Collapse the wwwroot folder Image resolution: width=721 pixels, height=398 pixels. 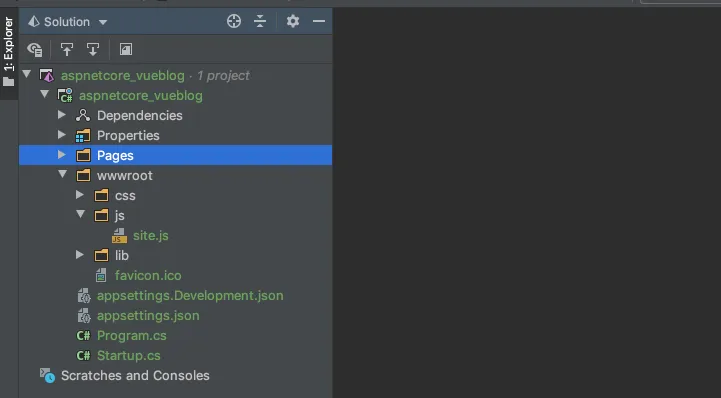coord(63,174)
